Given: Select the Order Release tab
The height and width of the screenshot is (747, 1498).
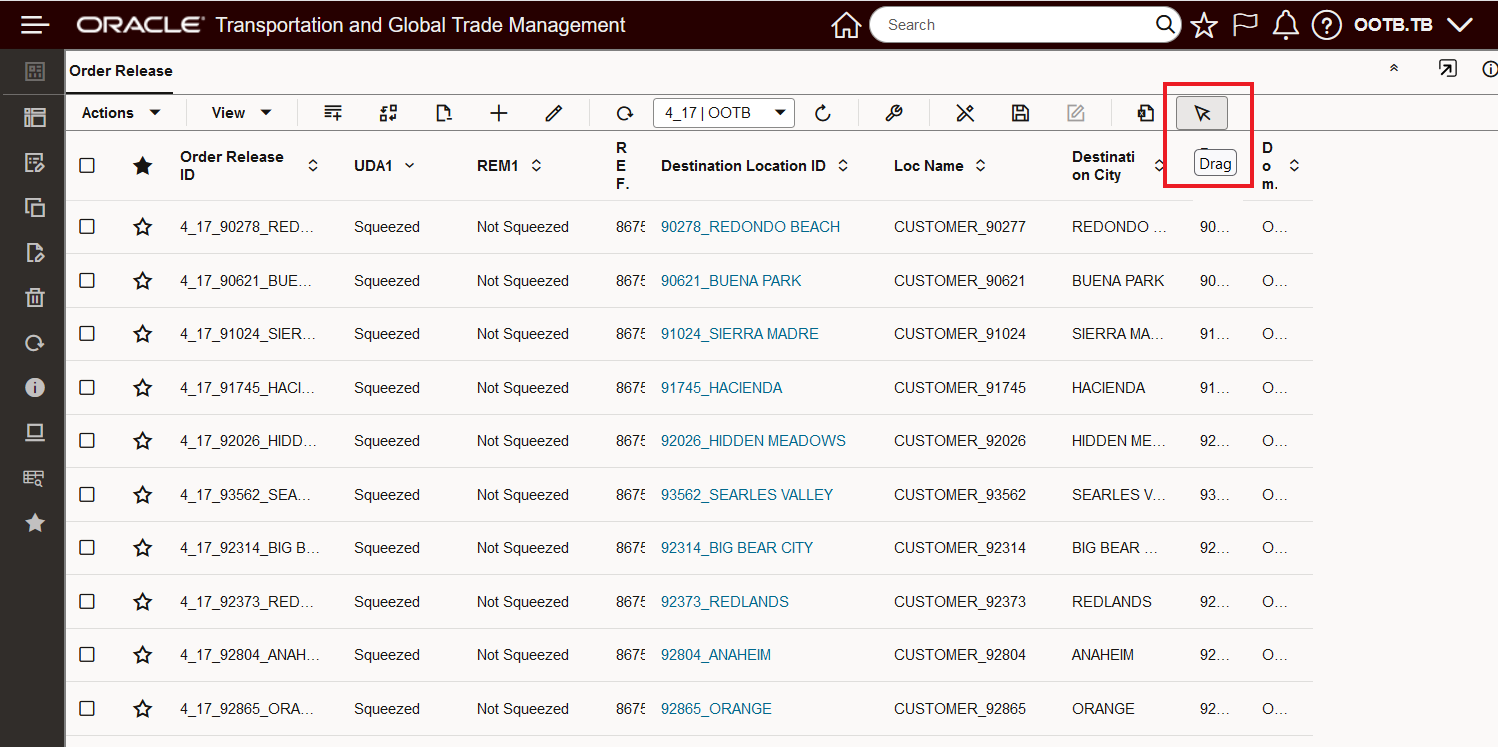Looking at the screenshot, I should (x=121, y=71).
